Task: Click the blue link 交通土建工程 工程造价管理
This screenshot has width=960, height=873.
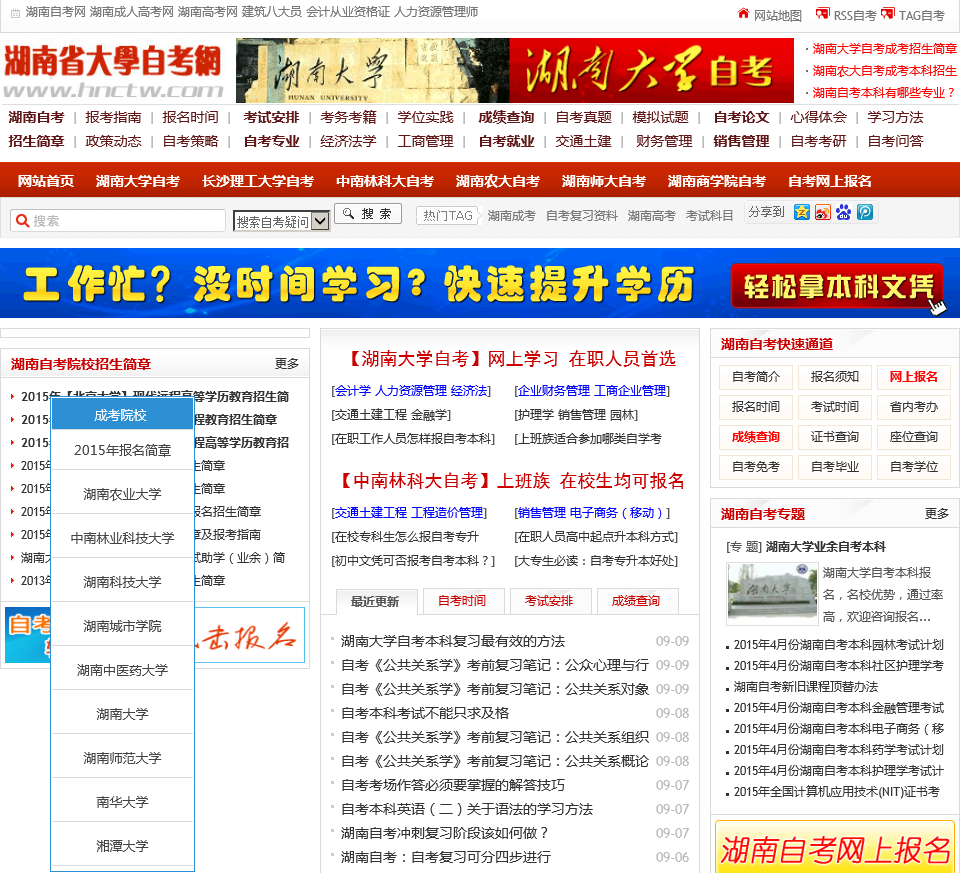Action: [x=410, y=512]
